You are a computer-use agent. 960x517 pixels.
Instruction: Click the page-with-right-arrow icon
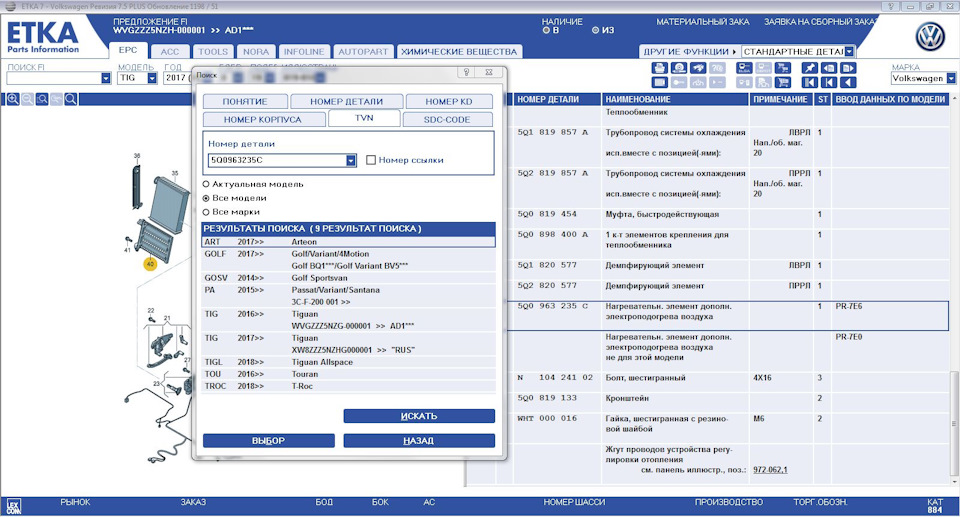(848, 68)
